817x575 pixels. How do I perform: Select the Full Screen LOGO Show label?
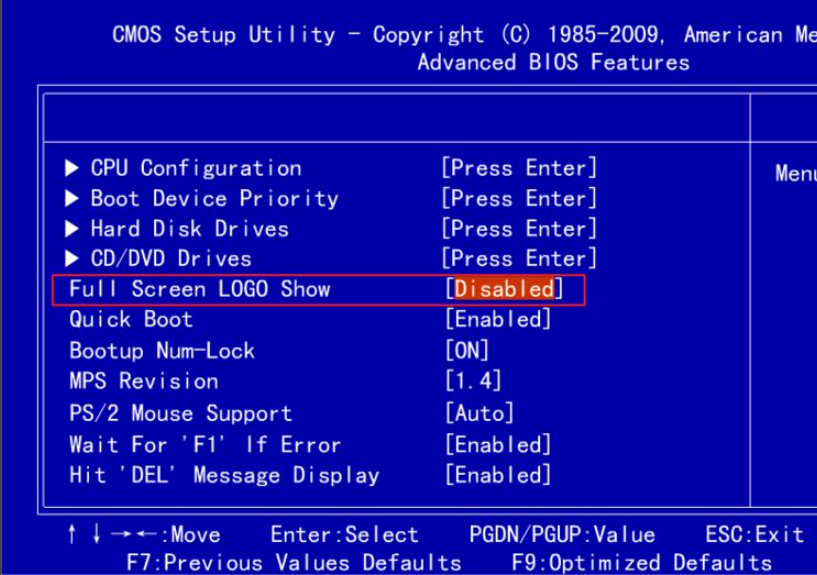click(199, 289)
